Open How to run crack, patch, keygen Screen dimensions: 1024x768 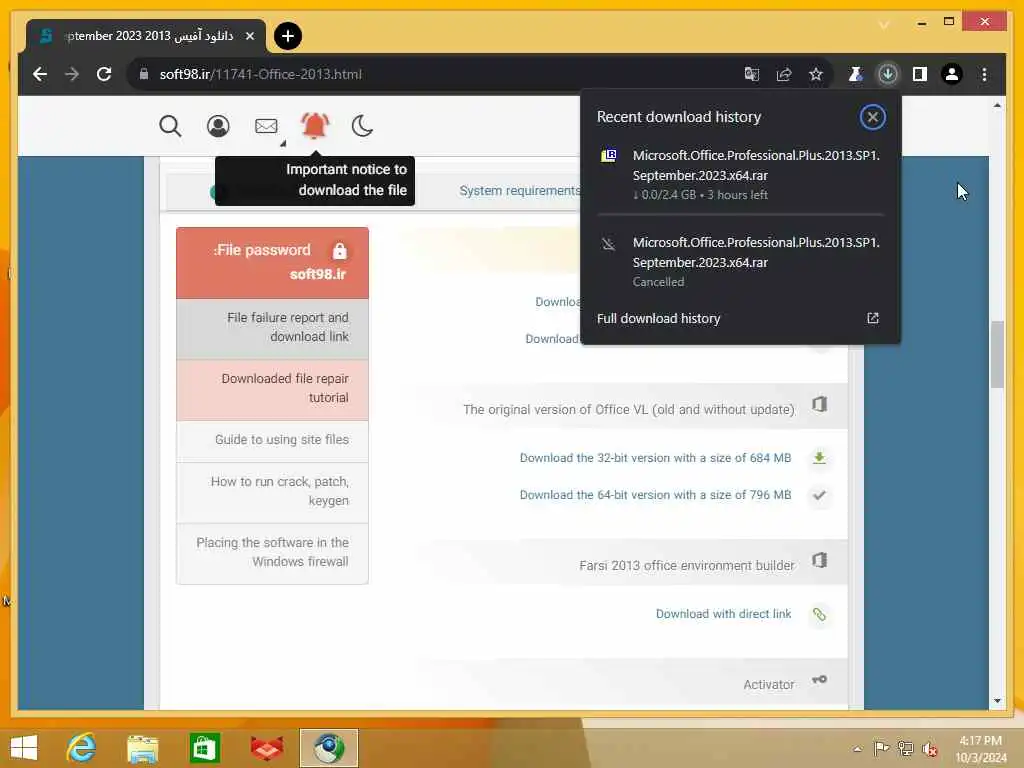tap(272, 492)
